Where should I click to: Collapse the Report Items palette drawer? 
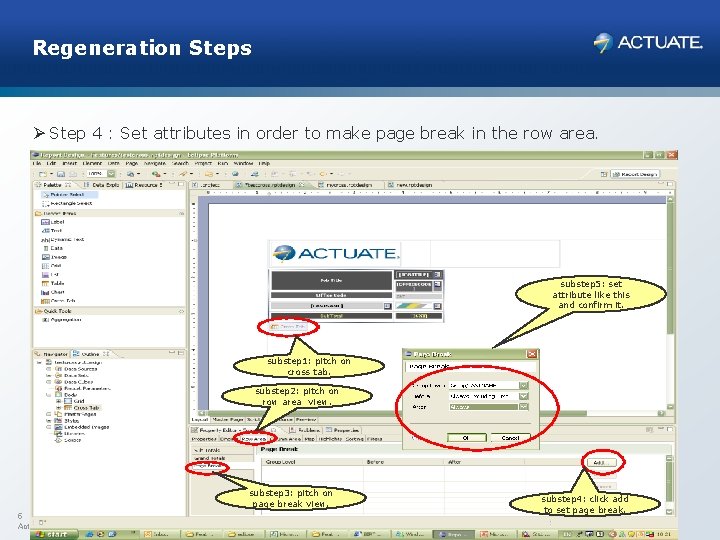tap(182, 214)
